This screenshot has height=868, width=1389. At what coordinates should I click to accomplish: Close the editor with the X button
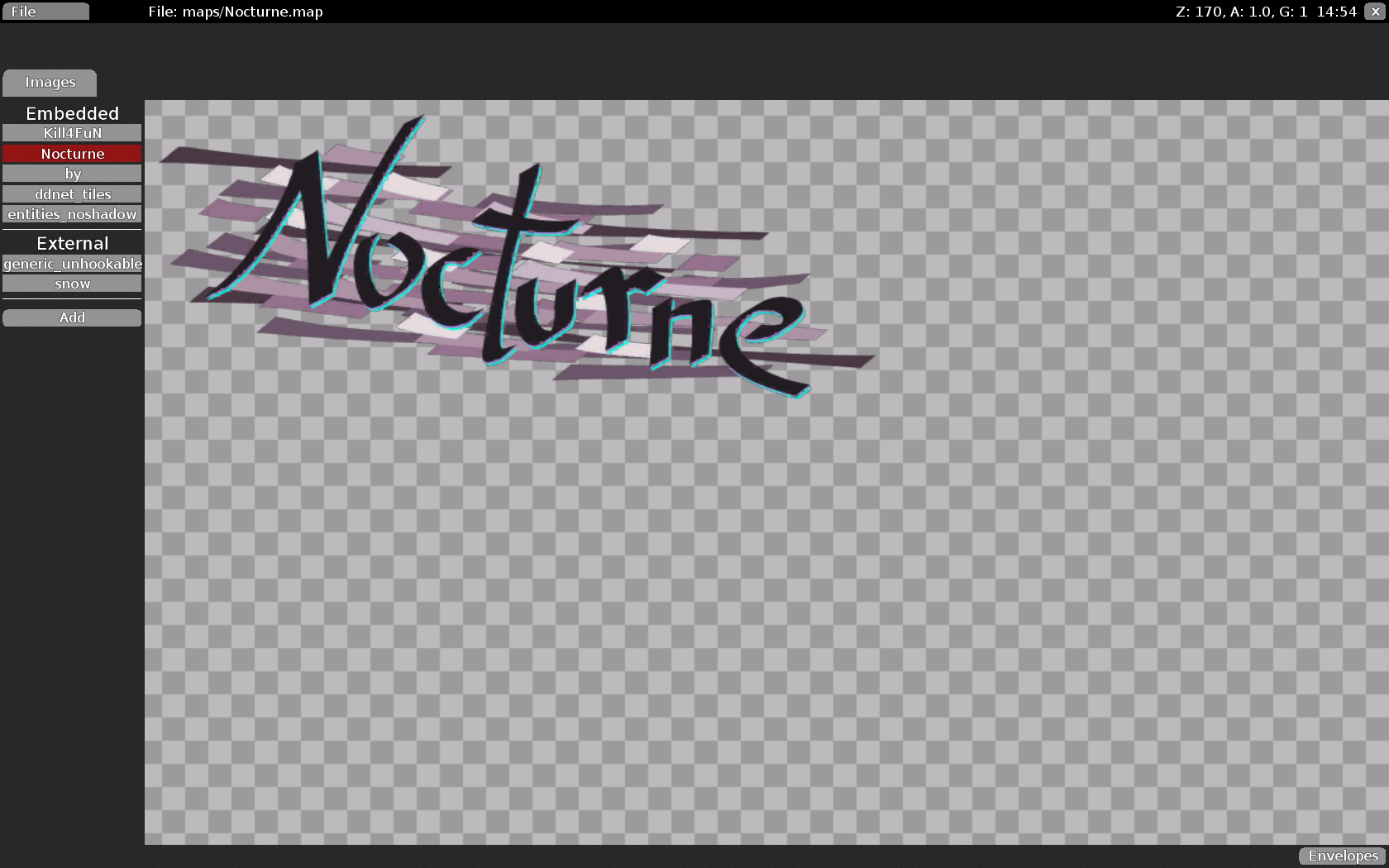pyautogui.click(x=1374, y=12)
